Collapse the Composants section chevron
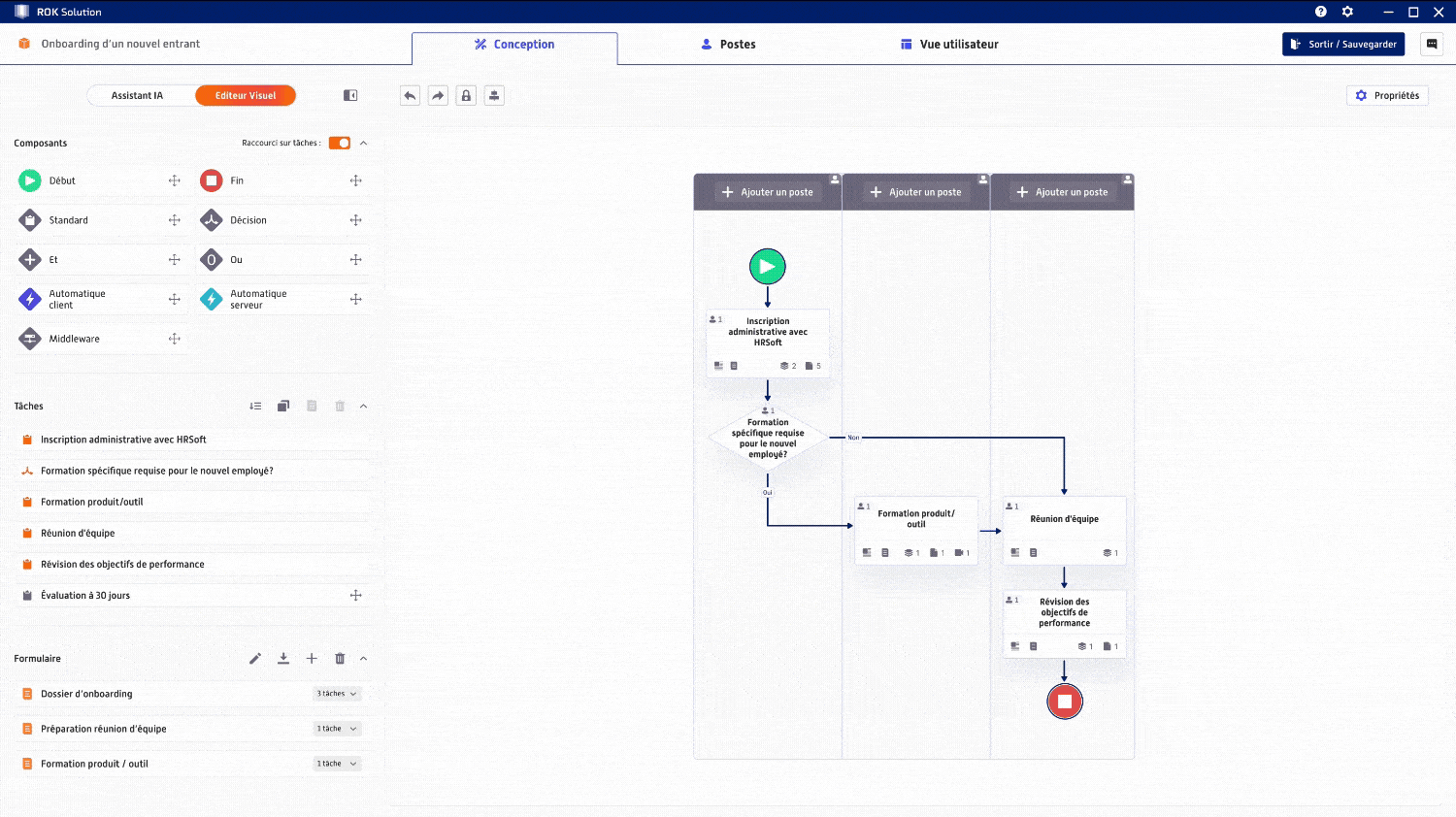This screenshot has width=1456, height=817. click(363, 143)
